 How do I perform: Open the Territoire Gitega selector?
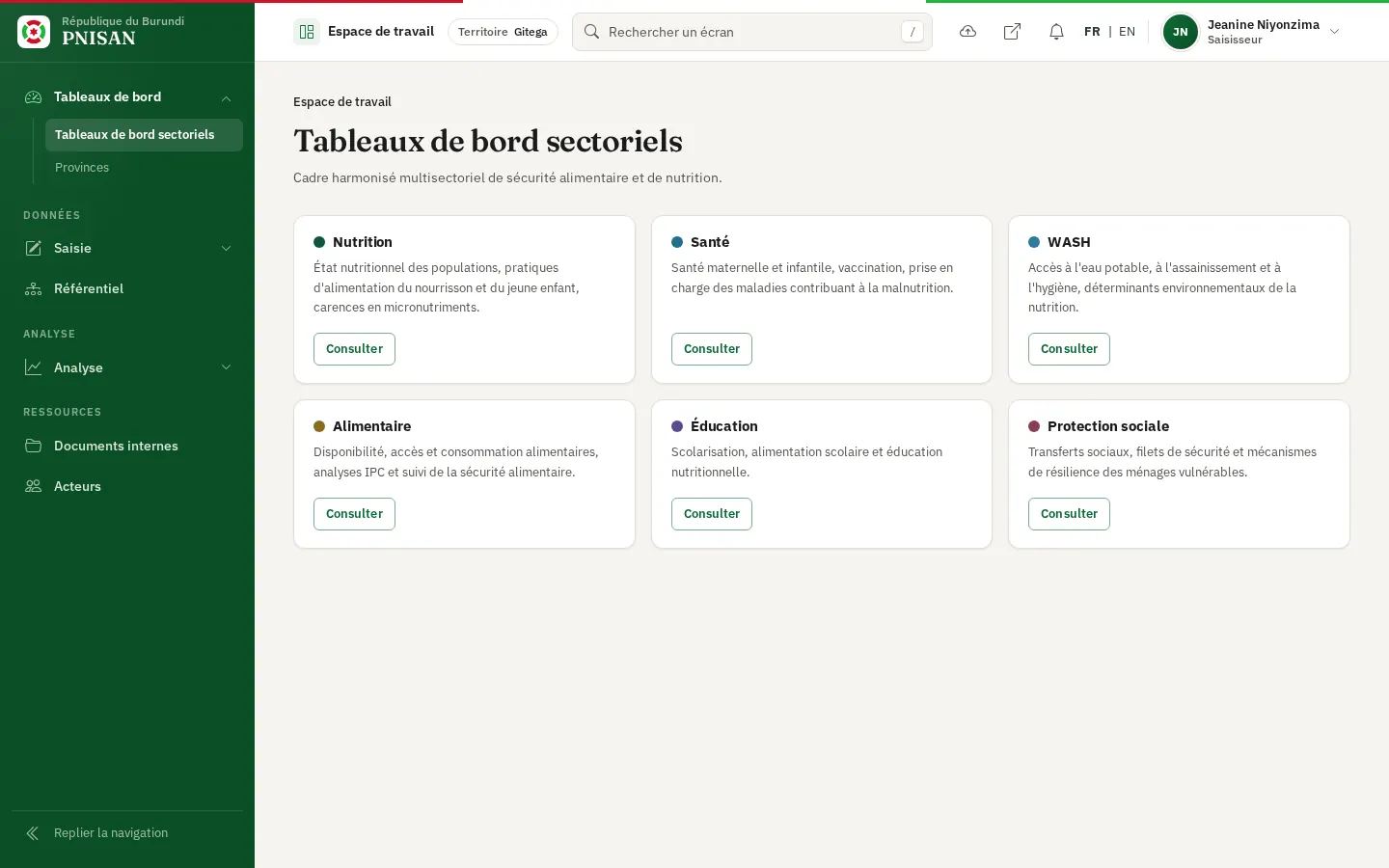503,32
